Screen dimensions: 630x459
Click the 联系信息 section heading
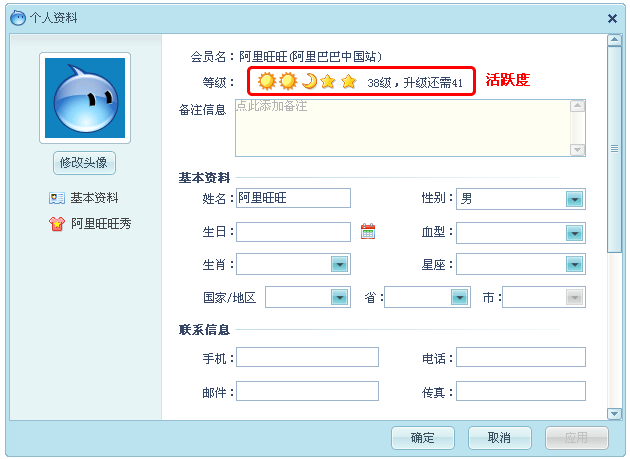click(x=204, y=330)
